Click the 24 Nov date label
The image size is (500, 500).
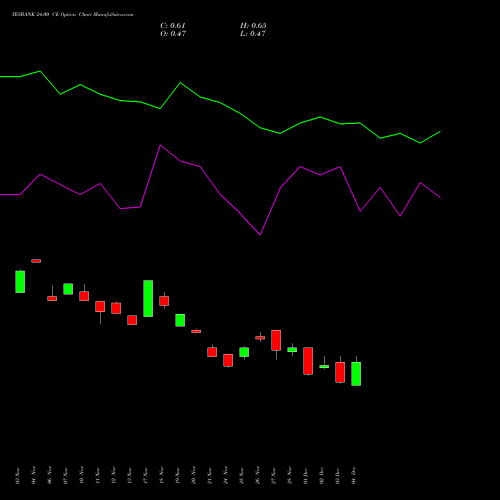click(x=226, y=476)
